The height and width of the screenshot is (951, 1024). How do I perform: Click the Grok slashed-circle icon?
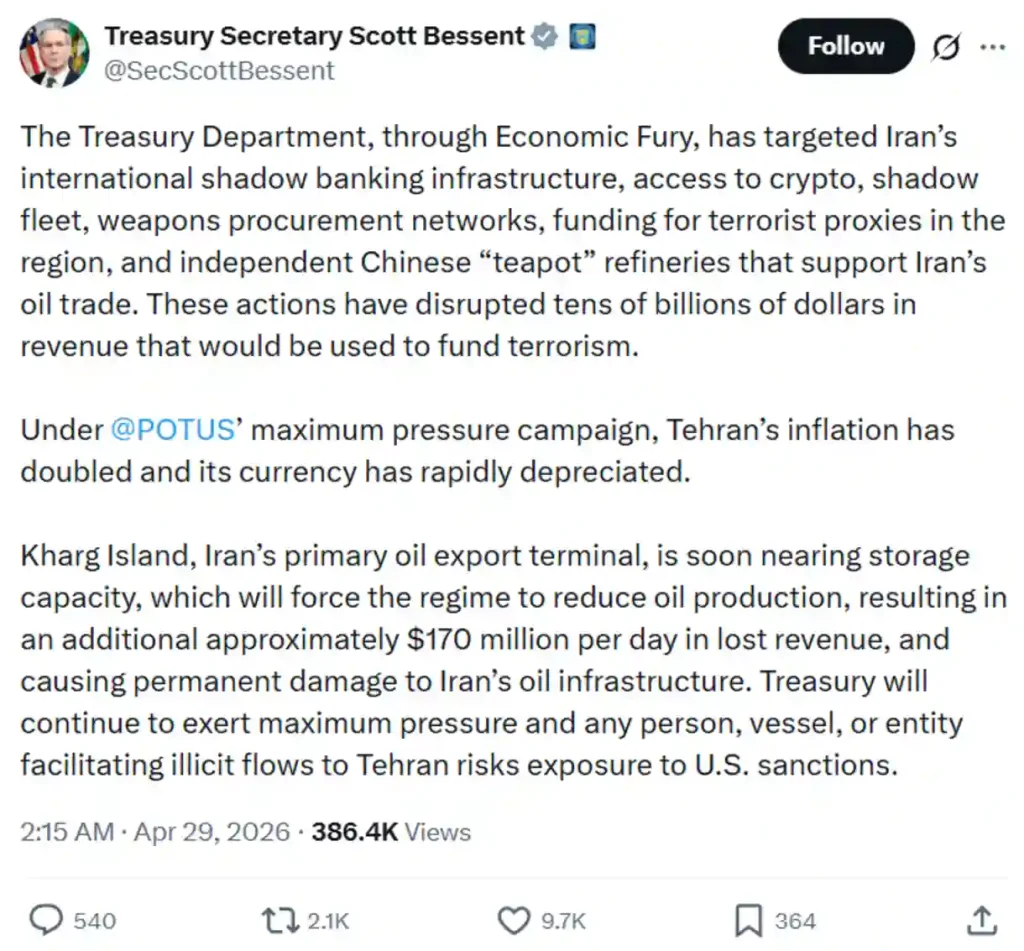coord(945,46)
